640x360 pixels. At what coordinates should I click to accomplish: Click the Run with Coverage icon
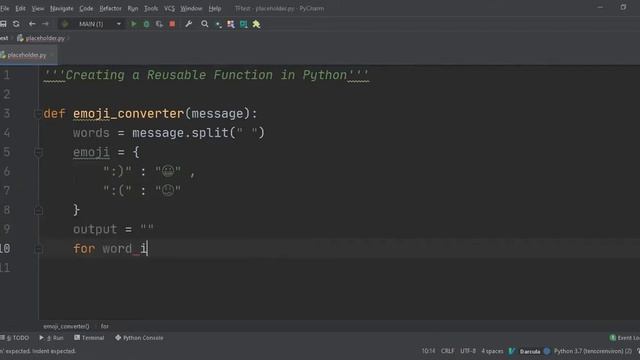pyautogui.click(x=159, y=24)
